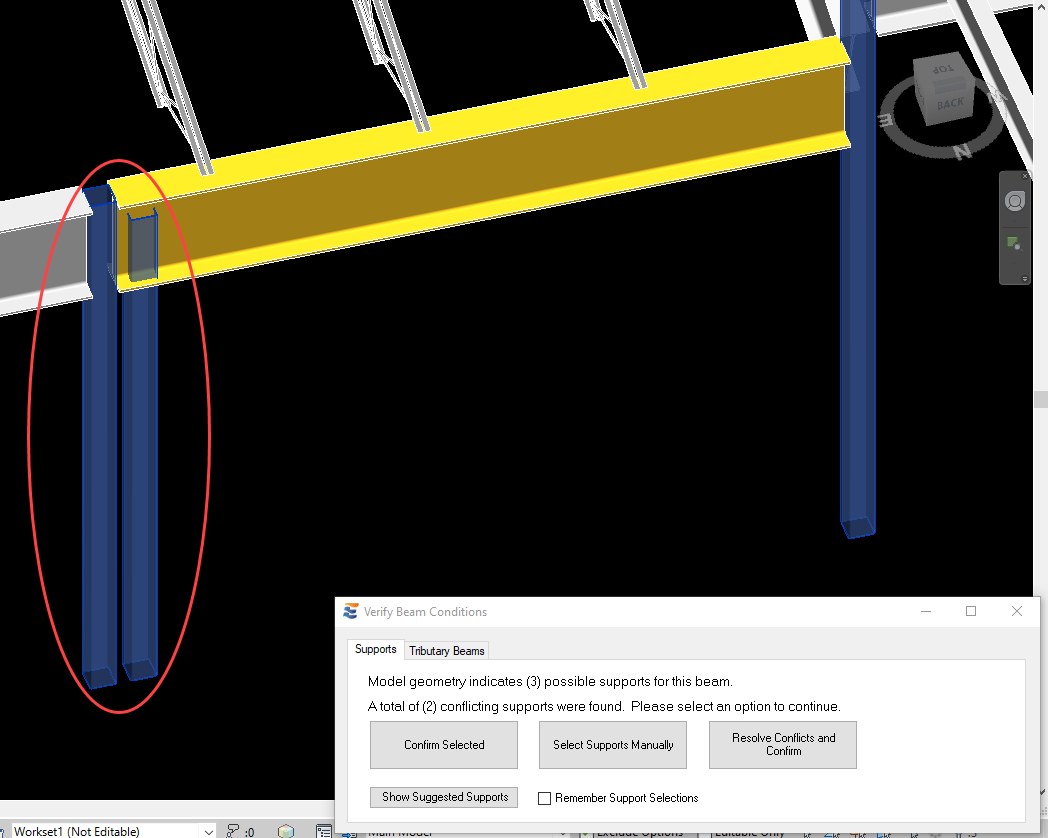Click the BACK face of the ViewCube
Image resolution: width=1048 pixels, height=838 pixels.
click(949, 103)
